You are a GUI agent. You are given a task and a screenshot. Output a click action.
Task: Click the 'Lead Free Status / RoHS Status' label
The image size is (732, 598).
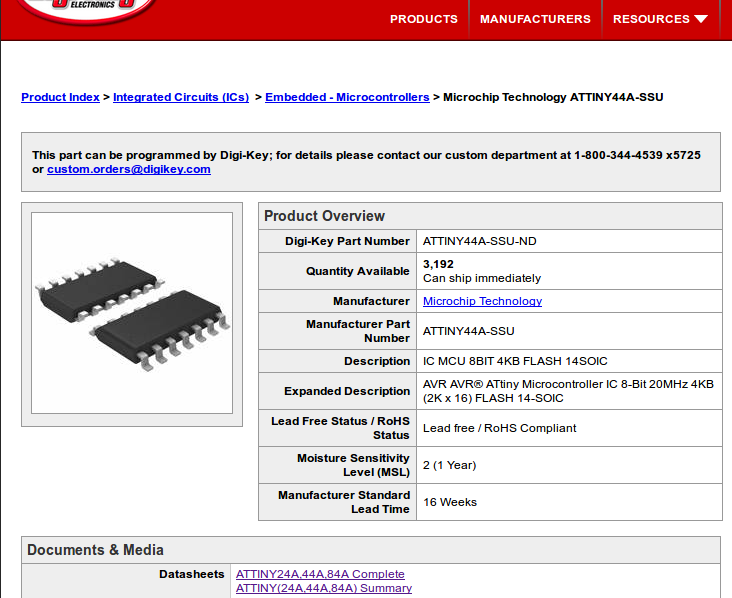tap(340, 428)
